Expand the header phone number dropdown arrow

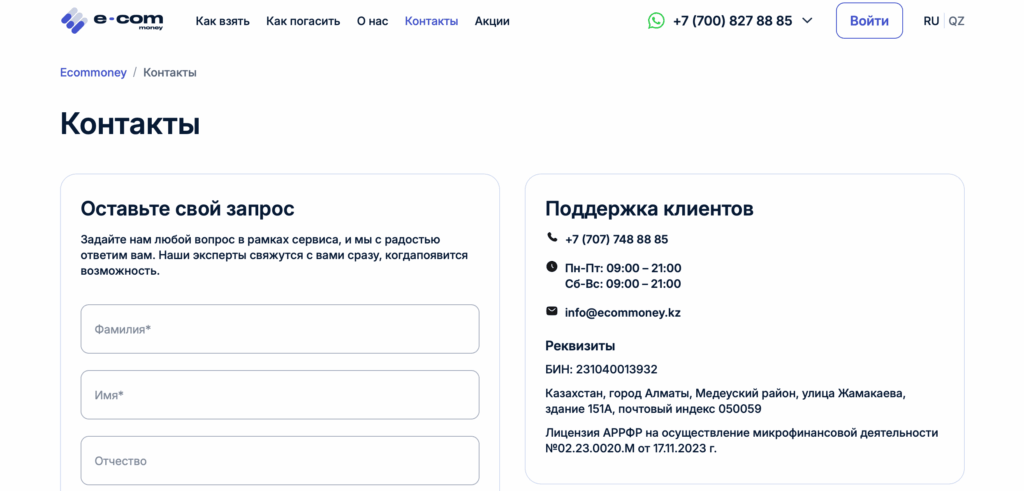808,20
